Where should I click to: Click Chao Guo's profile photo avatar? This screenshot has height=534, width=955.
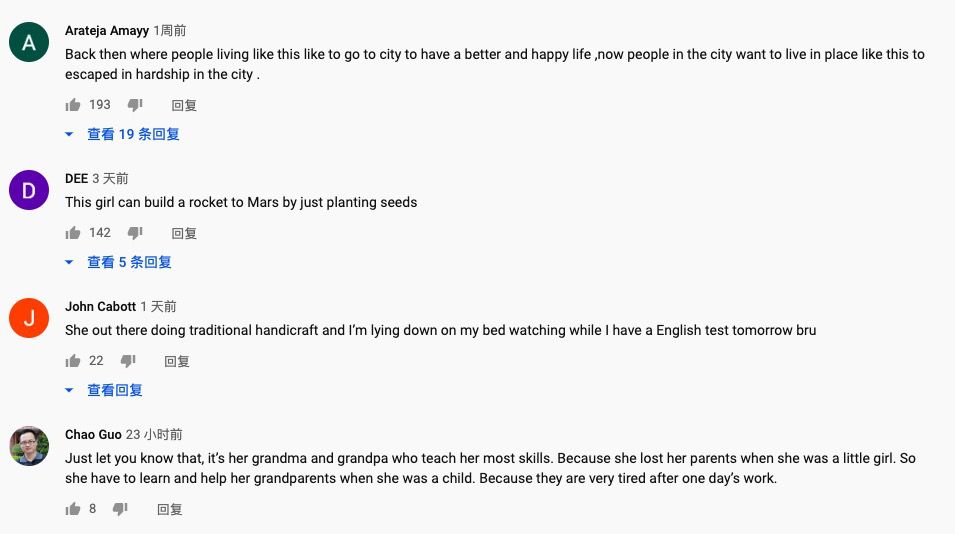[29, 446]
